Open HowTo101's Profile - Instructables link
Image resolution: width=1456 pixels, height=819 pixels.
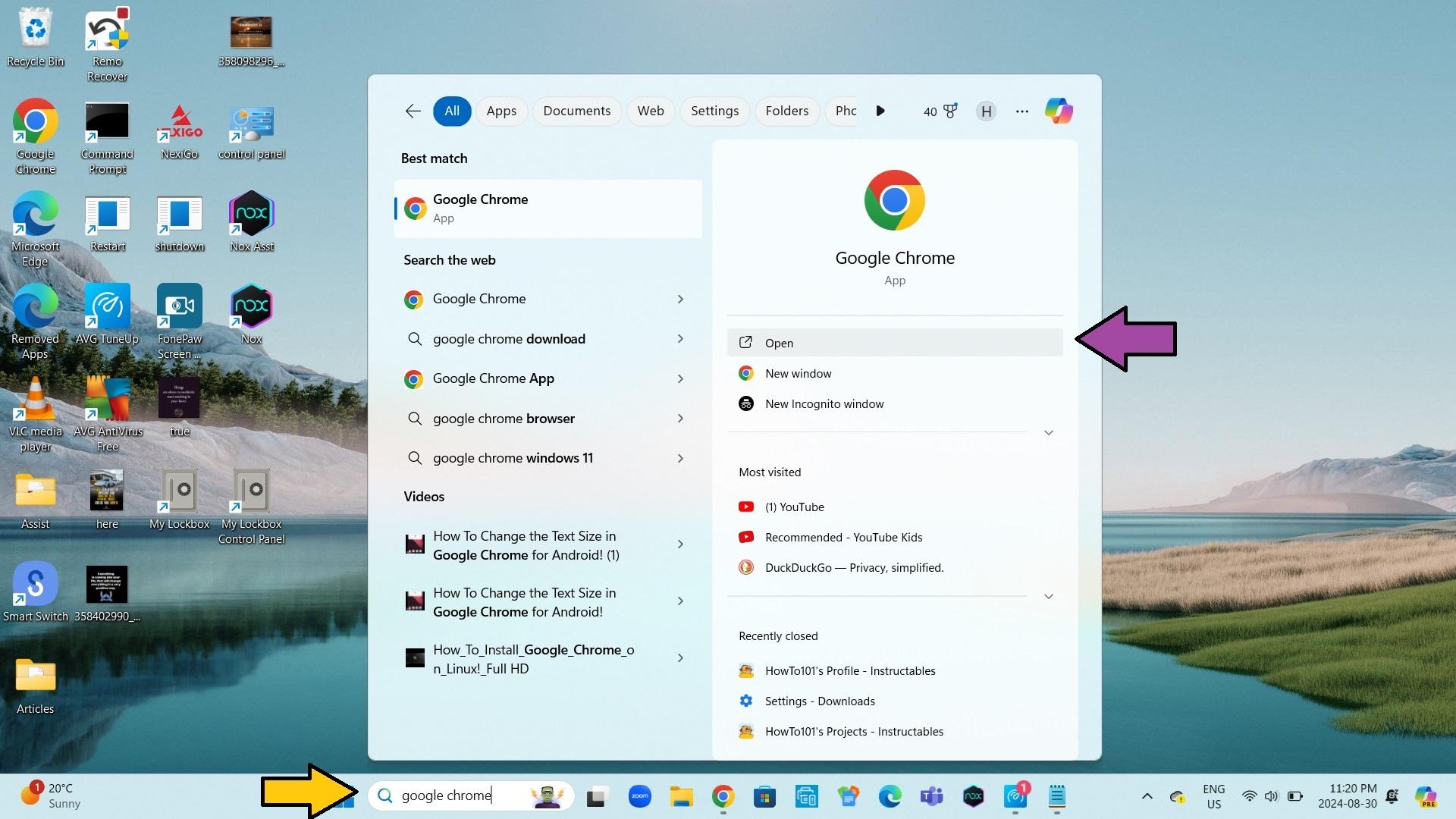[895, 671]
